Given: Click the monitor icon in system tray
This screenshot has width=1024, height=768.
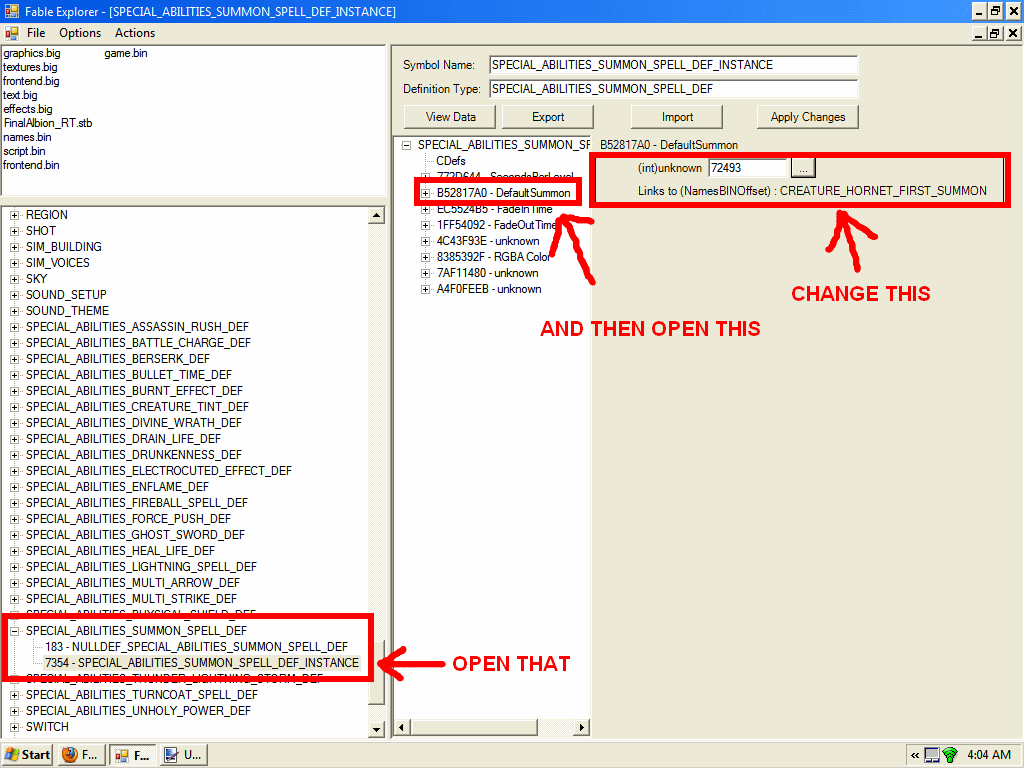Looking at the screenshot, I should (x=932, y=755).
